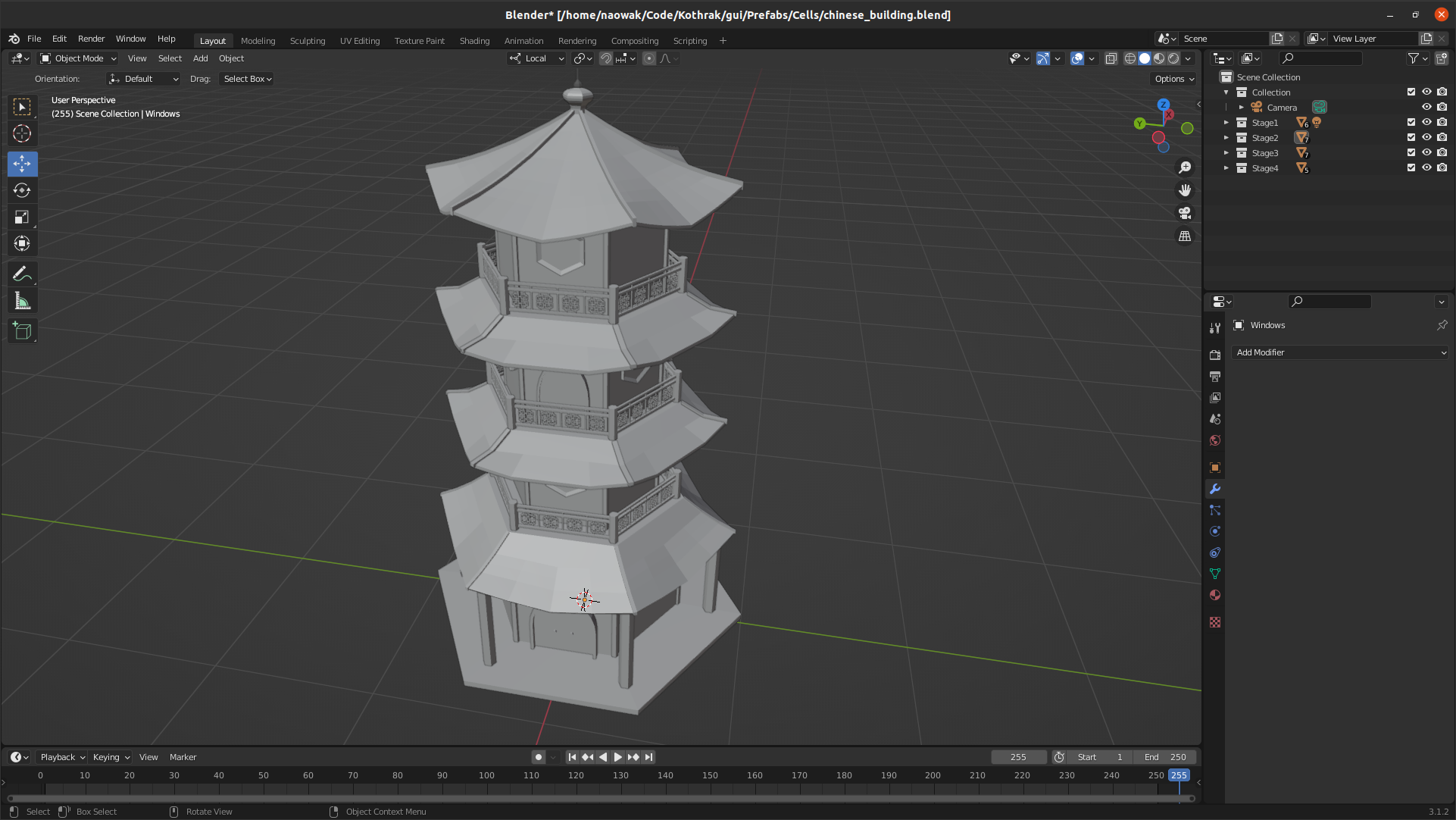The height and width of the screenshot is (820, 1456).
Task: Click the zoom view magnifier icon
Action: [1185, 167]
